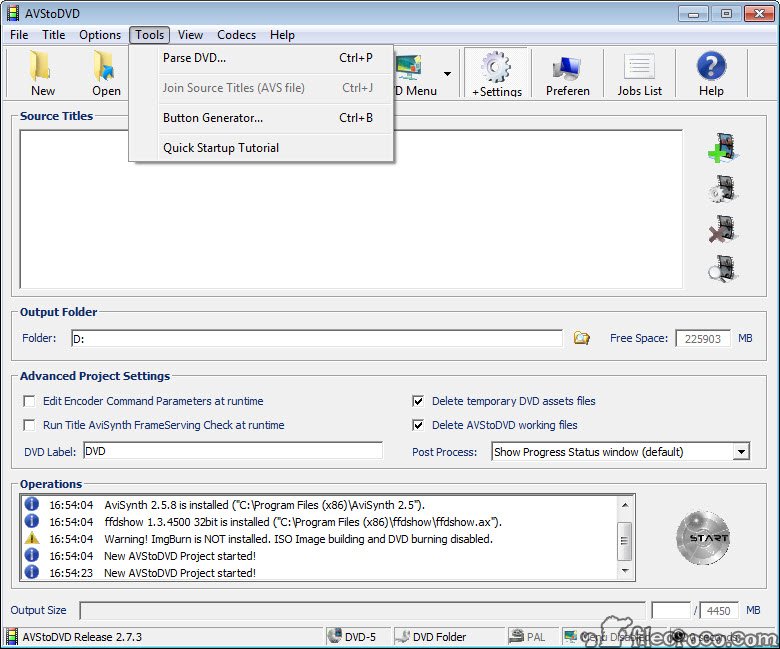Click the Help question mark icon
780x649 pixels.
[x=711, y=66]
